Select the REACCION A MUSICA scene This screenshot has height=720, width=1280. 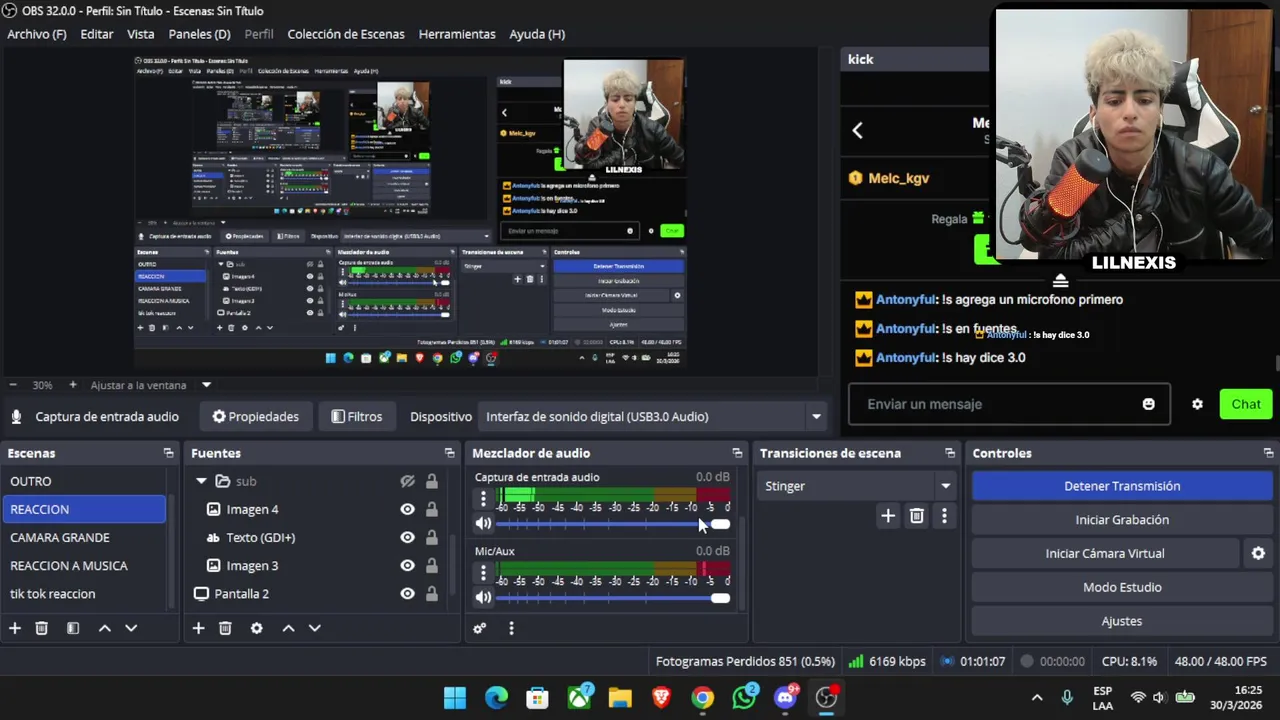pos(84,565)
